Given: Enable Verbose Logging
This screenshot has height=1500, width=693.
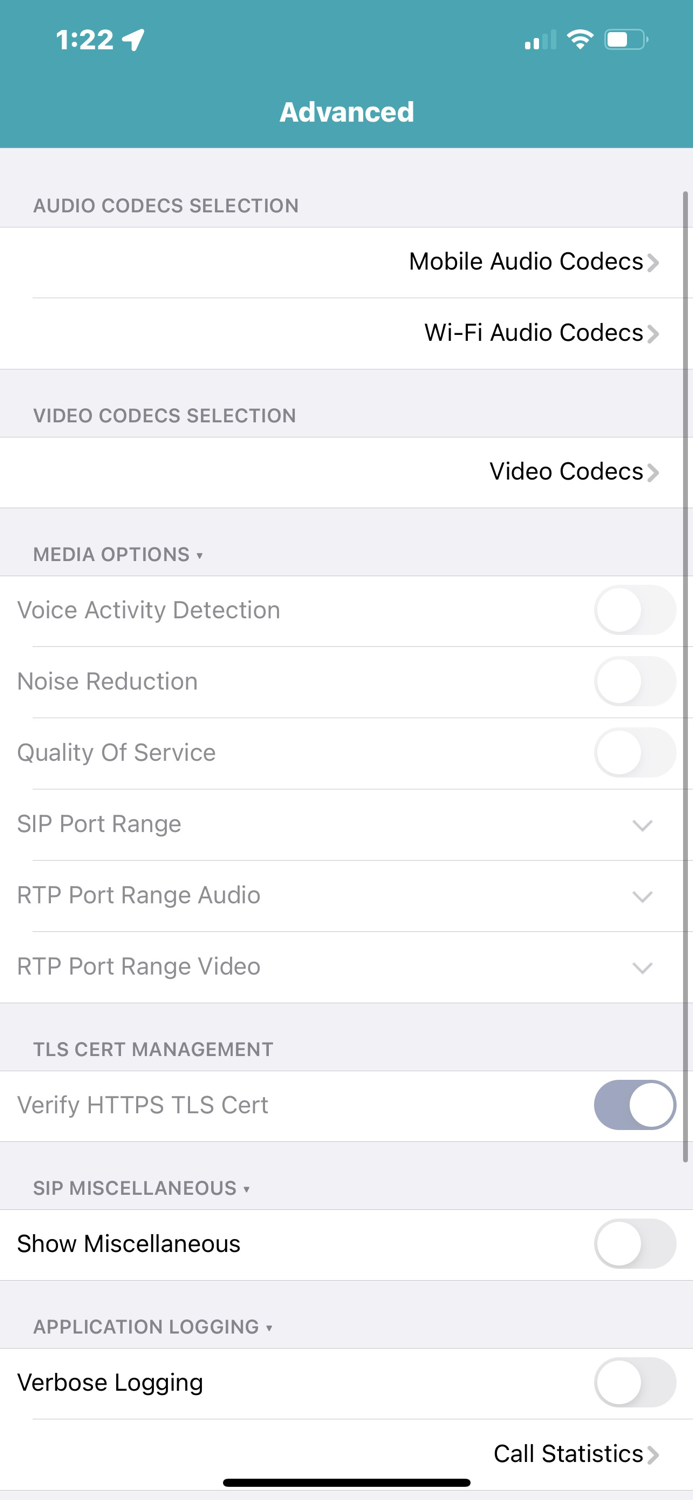Looking at the screenshot, I should 635,1382.
